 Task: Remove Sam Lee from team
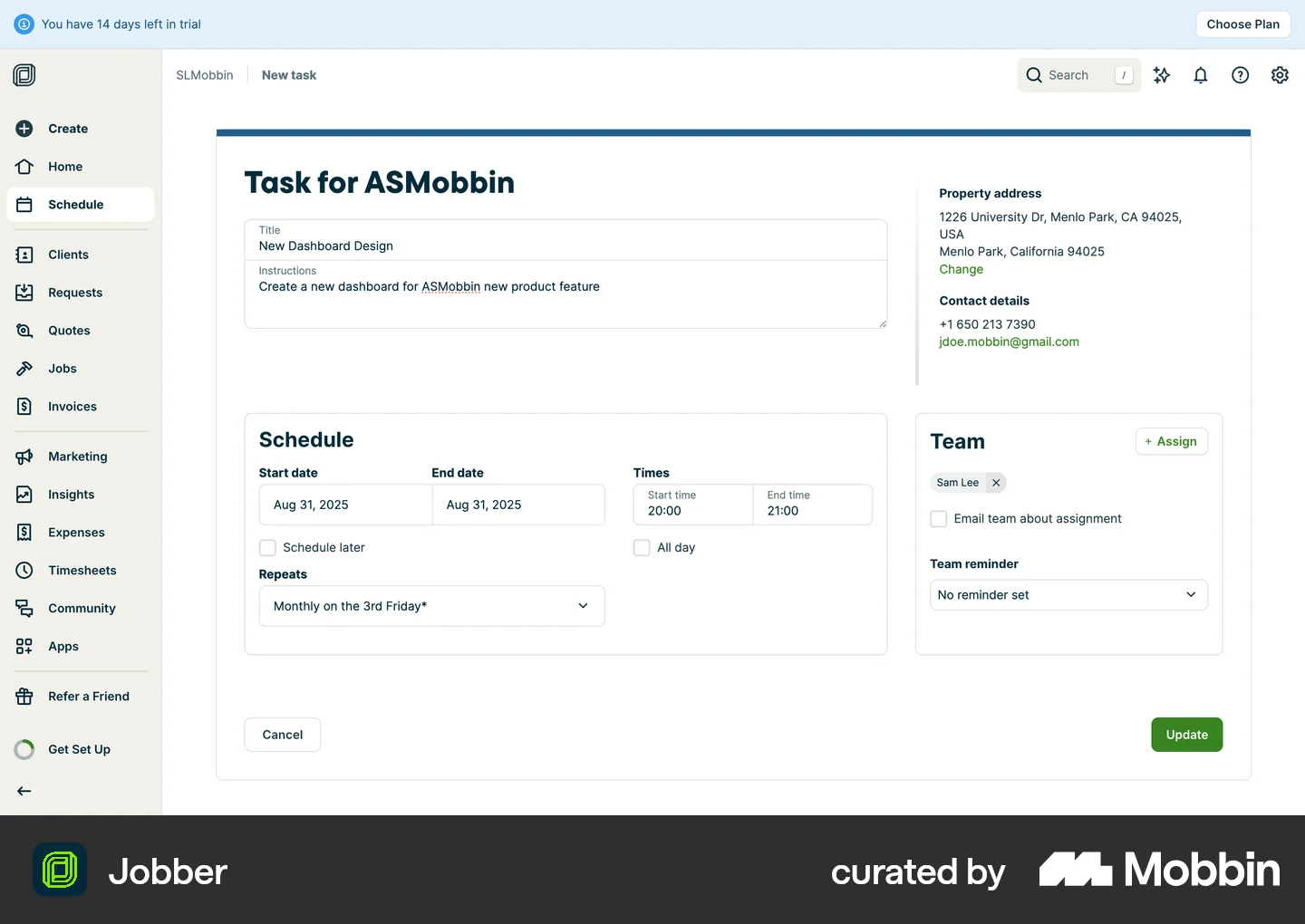click(x=996, y=483)
